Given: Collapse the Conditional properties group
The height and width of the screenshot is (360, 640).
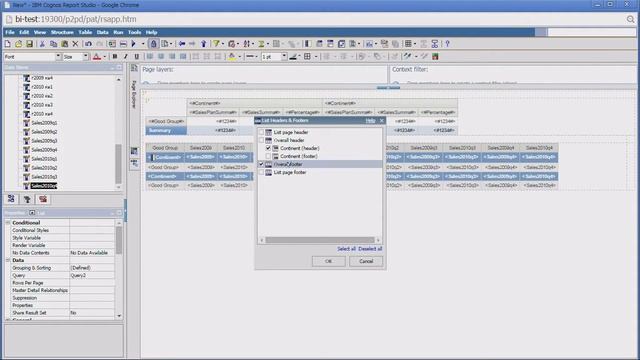Looking at the screenshot, I should 8,223.
